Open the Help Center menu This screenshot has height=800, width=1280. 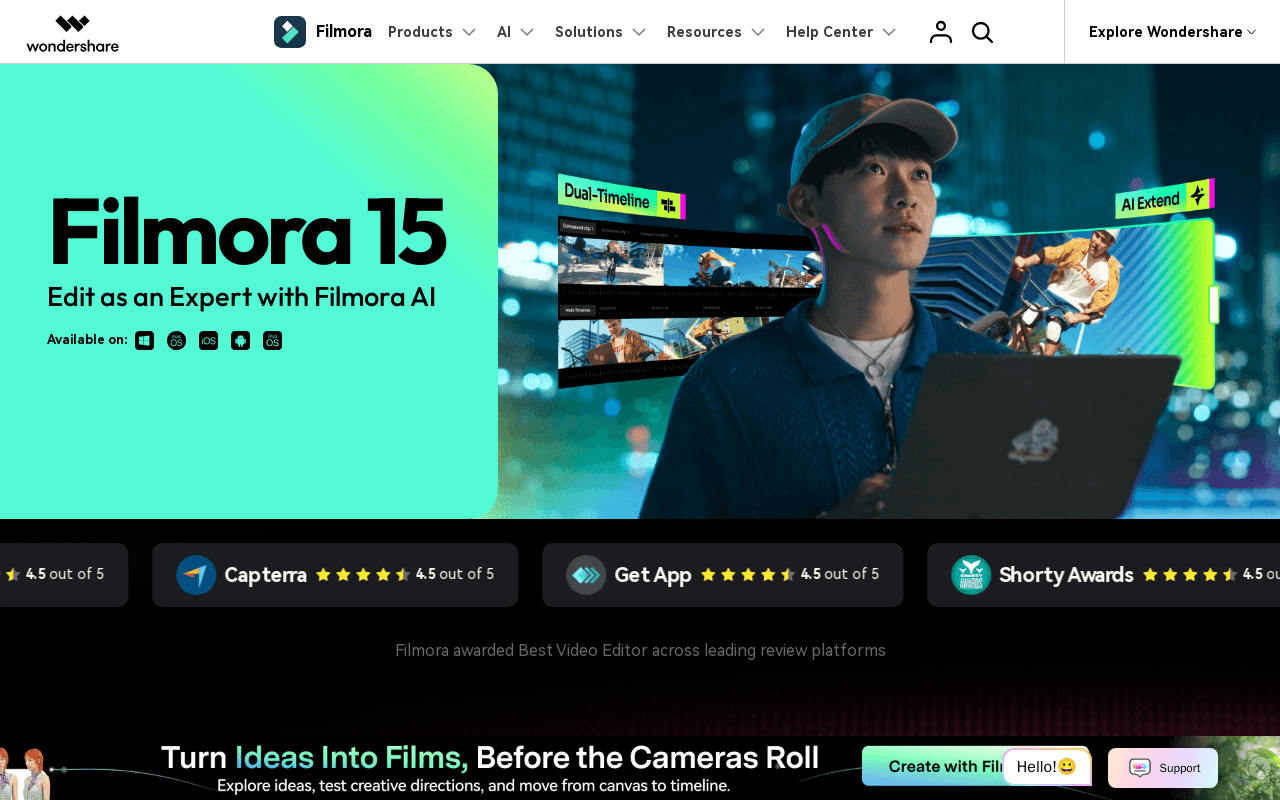pos(829,32)
